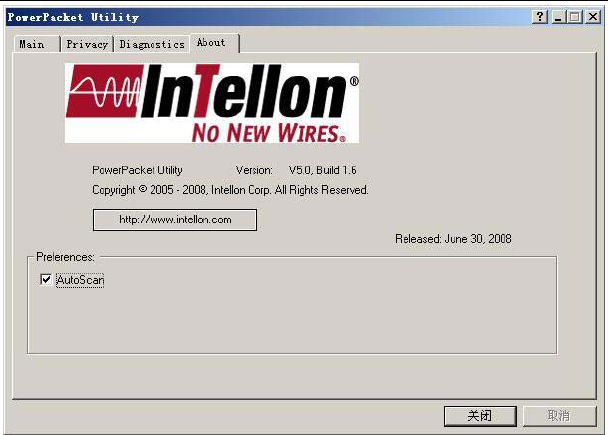
Task: Click the 'PowerPacket Utility' product name label
Action: pos(137,170)
